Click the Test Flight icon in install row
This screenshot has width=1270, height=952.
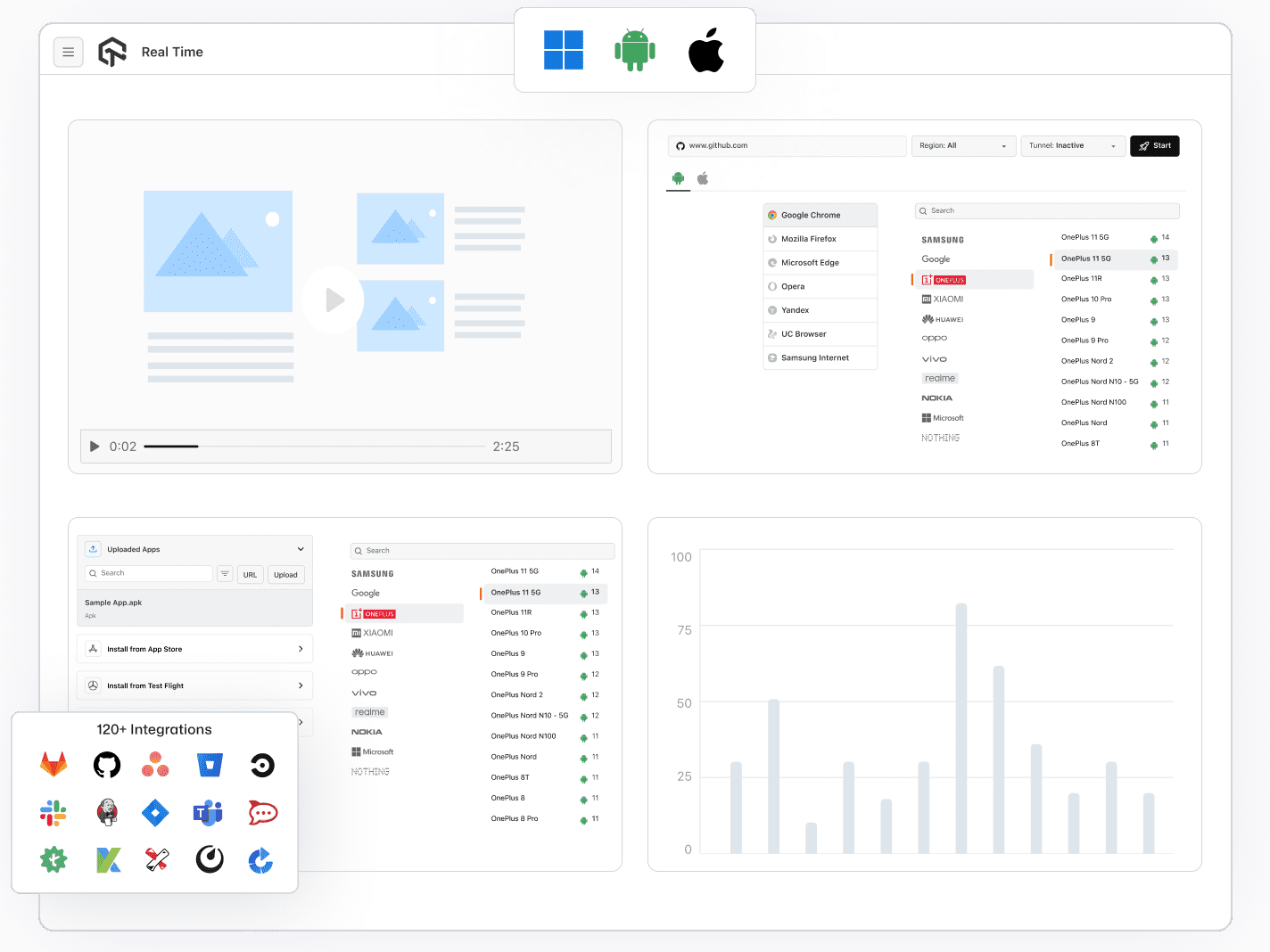click(93, 685)
